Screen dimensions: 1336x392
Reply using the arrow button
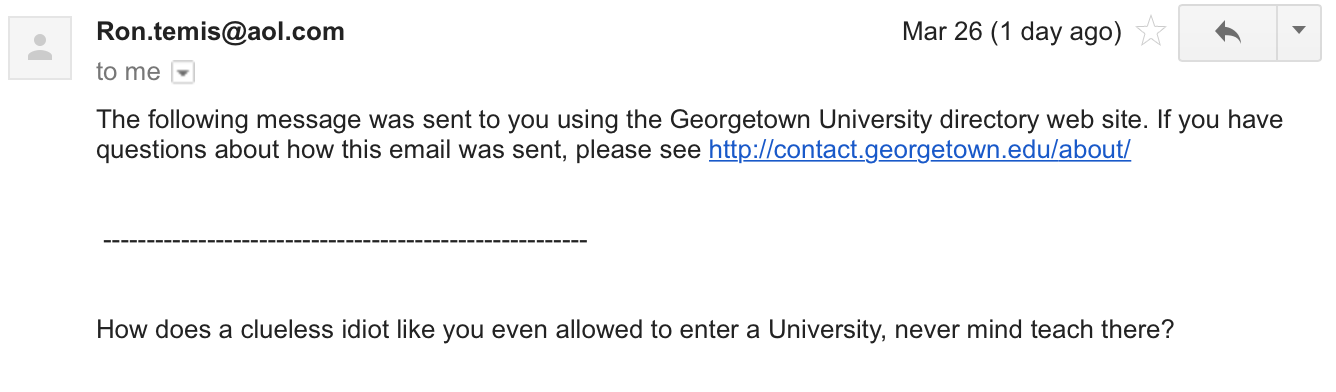1228,32
